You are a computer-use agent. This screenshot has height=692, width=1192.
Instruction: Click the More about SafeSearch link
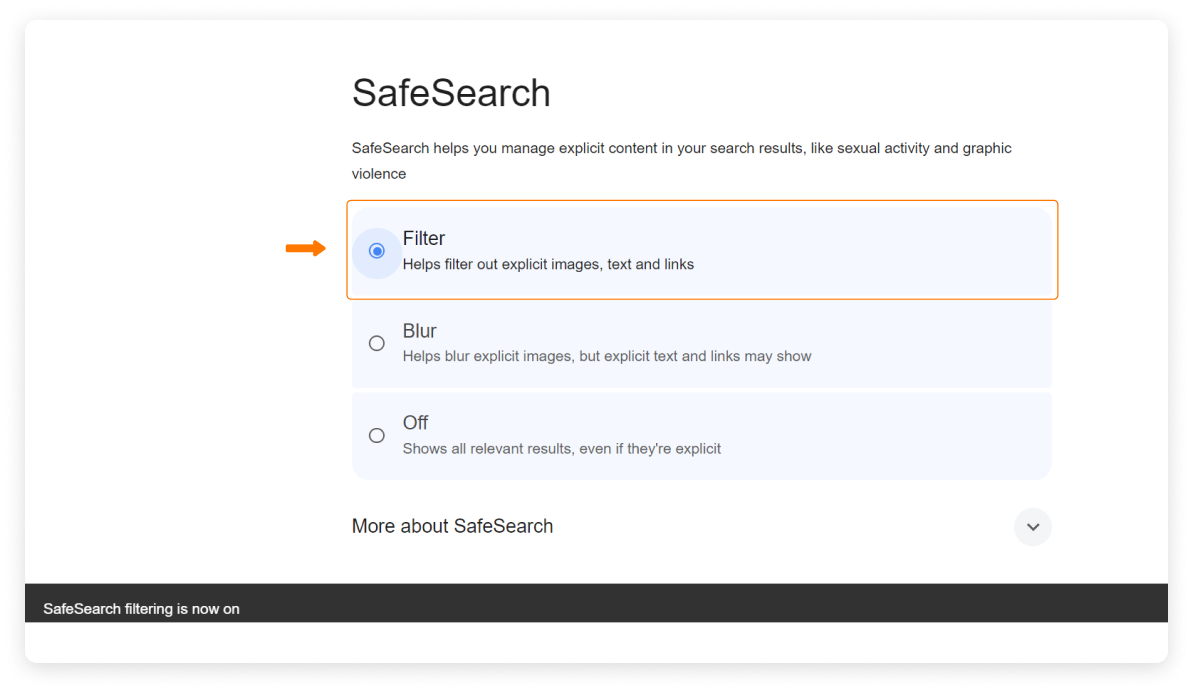452,526
